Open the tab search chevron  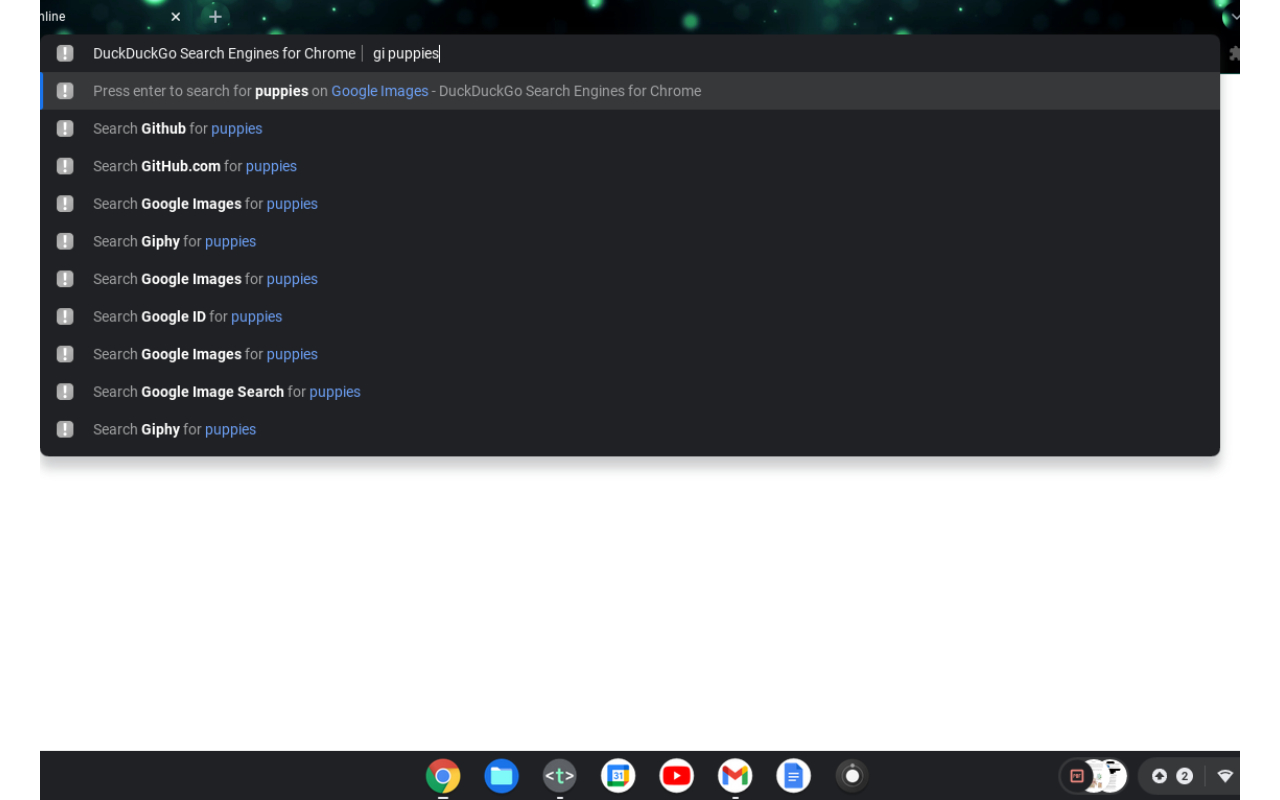point(1233,17)
